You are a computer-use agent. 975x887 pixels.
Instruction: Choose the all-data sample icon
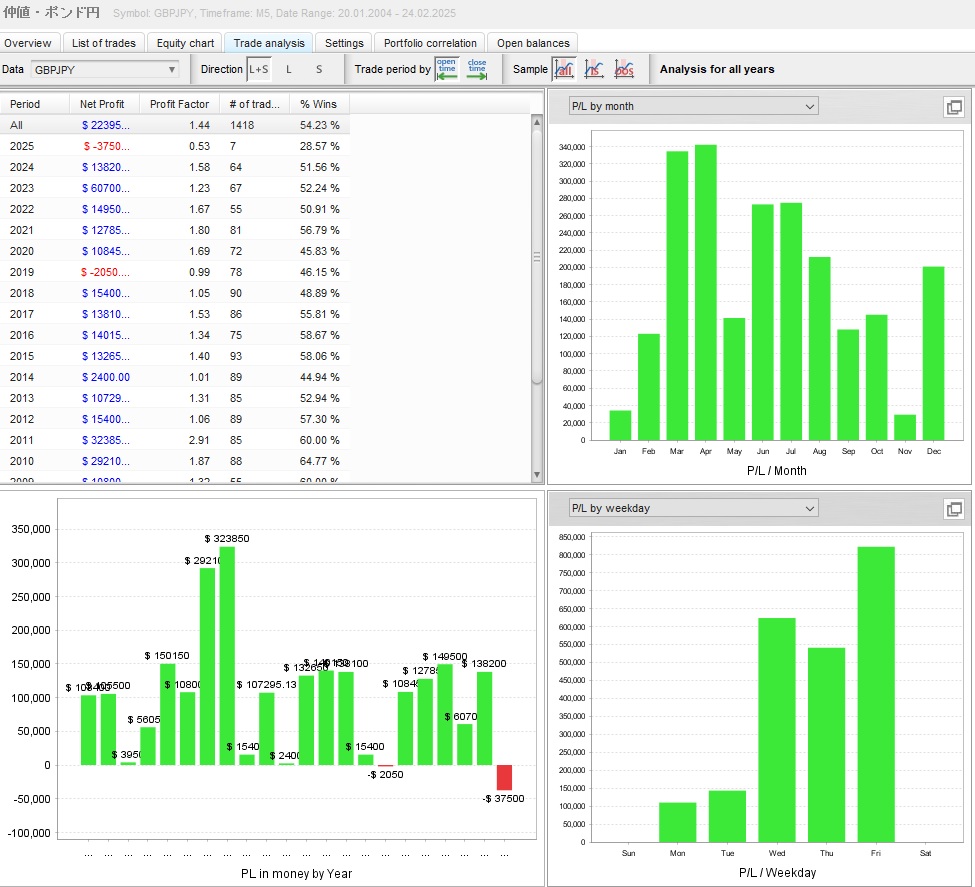[564, 69]
